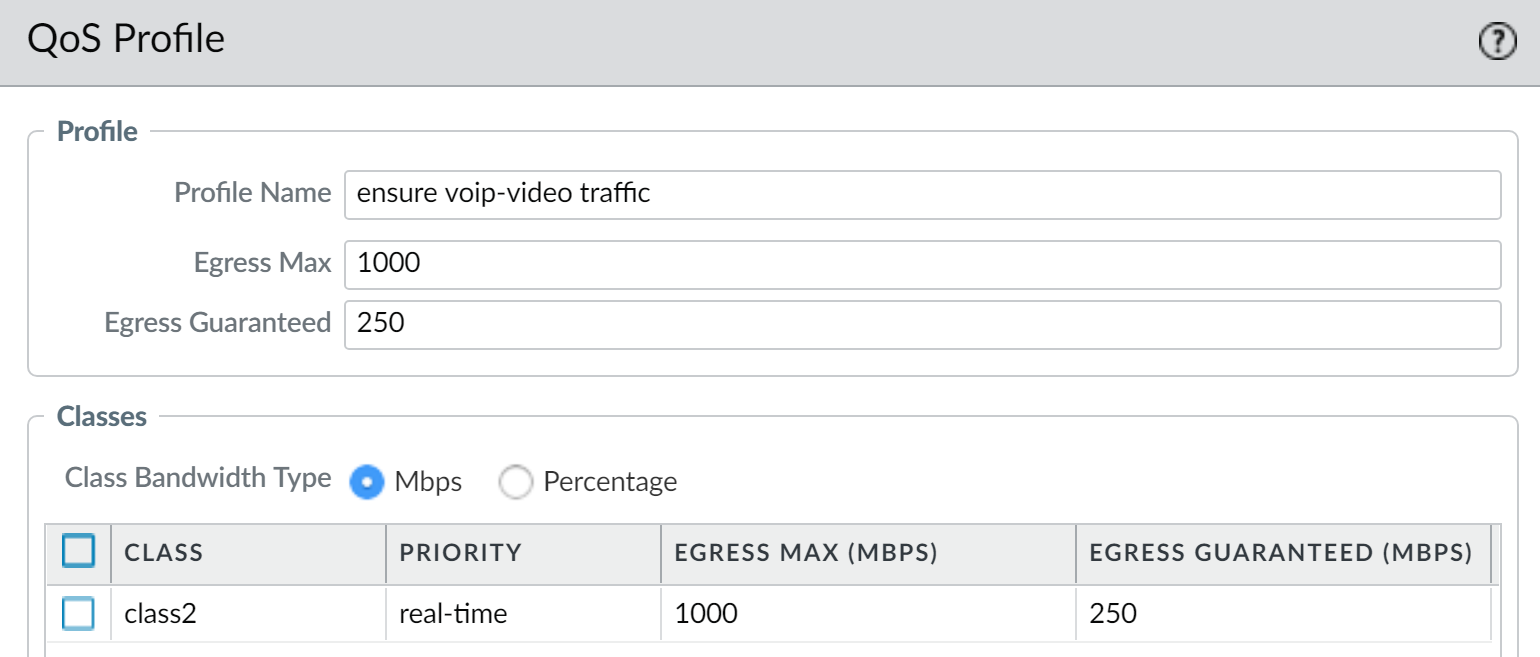This screenshot has width=1540, height=657.
Task: Click the profile Egress Guaranteed input field
Action: tap(921, 324)
